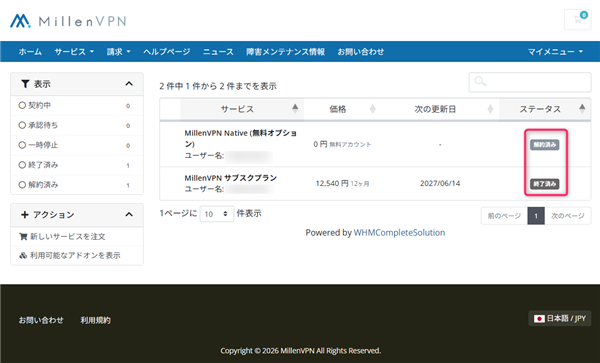Image resolution: width=600 pixels, height=363 pixels.
Task: Click the filter funnel icon beside 表示
Action: point(25,84)
